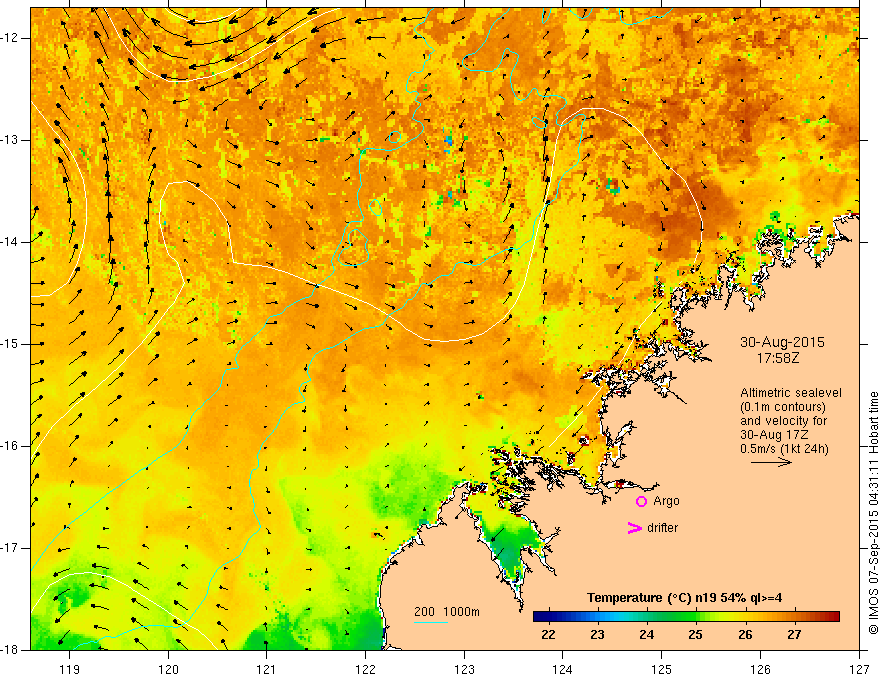
Task: Click the longitude axis label 124
Action: pos(562,669)
